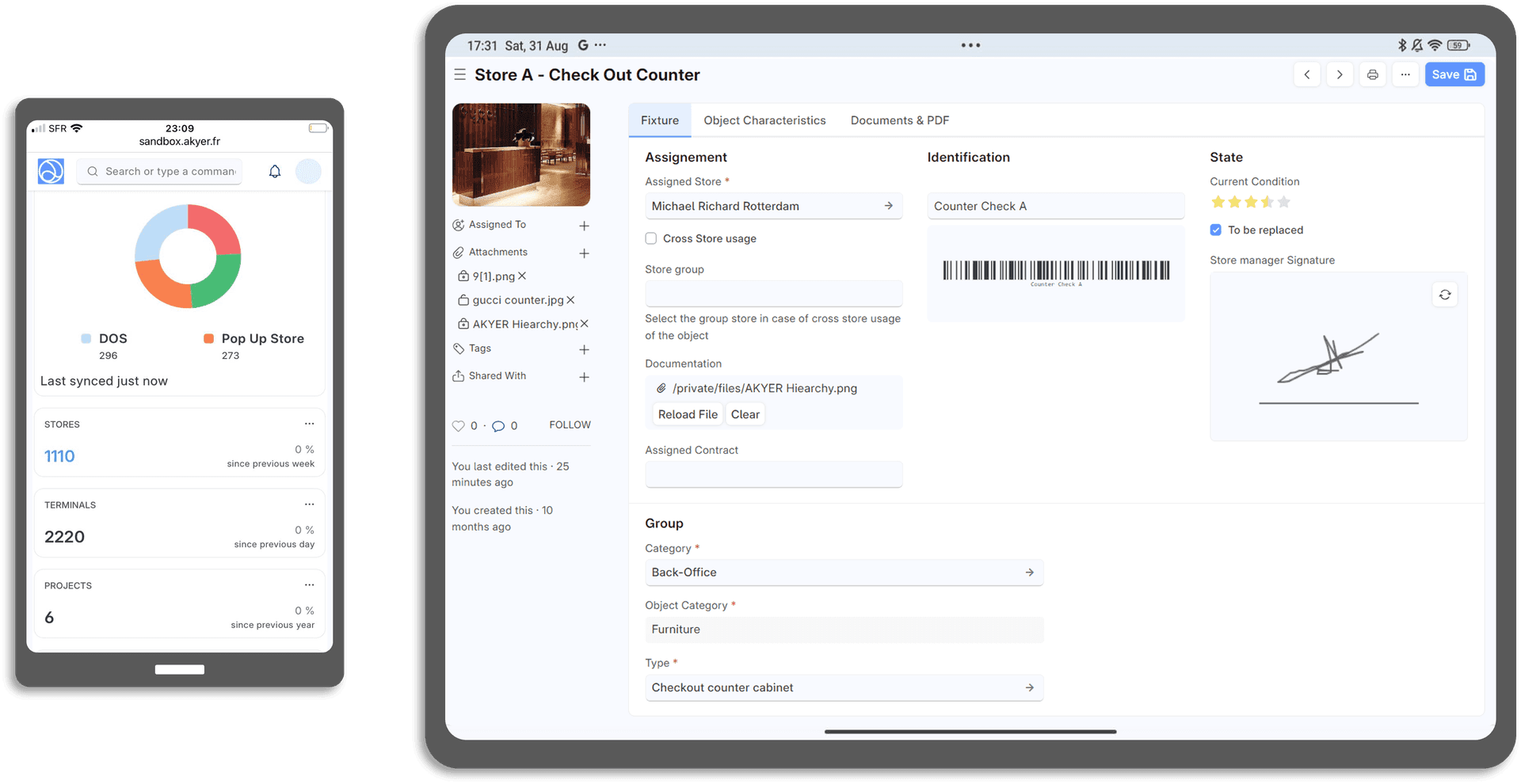Remove gucci counter.jpg attachment
This screenshot has width=1521, height=784.
click(570, 300)
